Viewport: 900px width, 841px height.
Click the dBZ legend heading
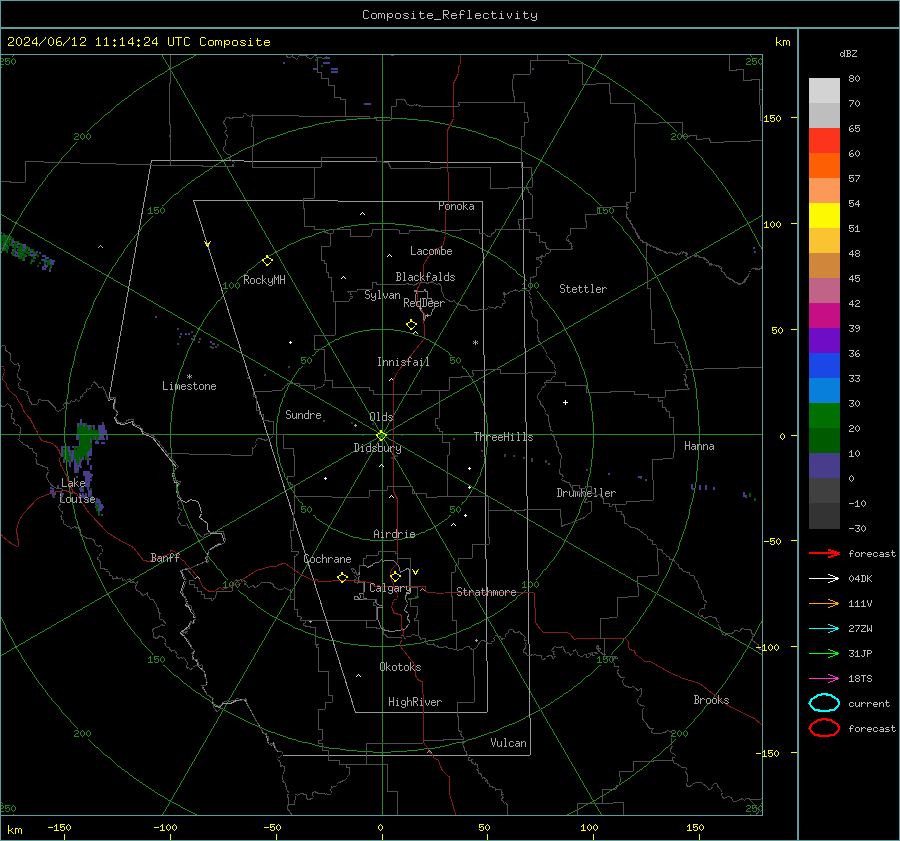point(848,53)
